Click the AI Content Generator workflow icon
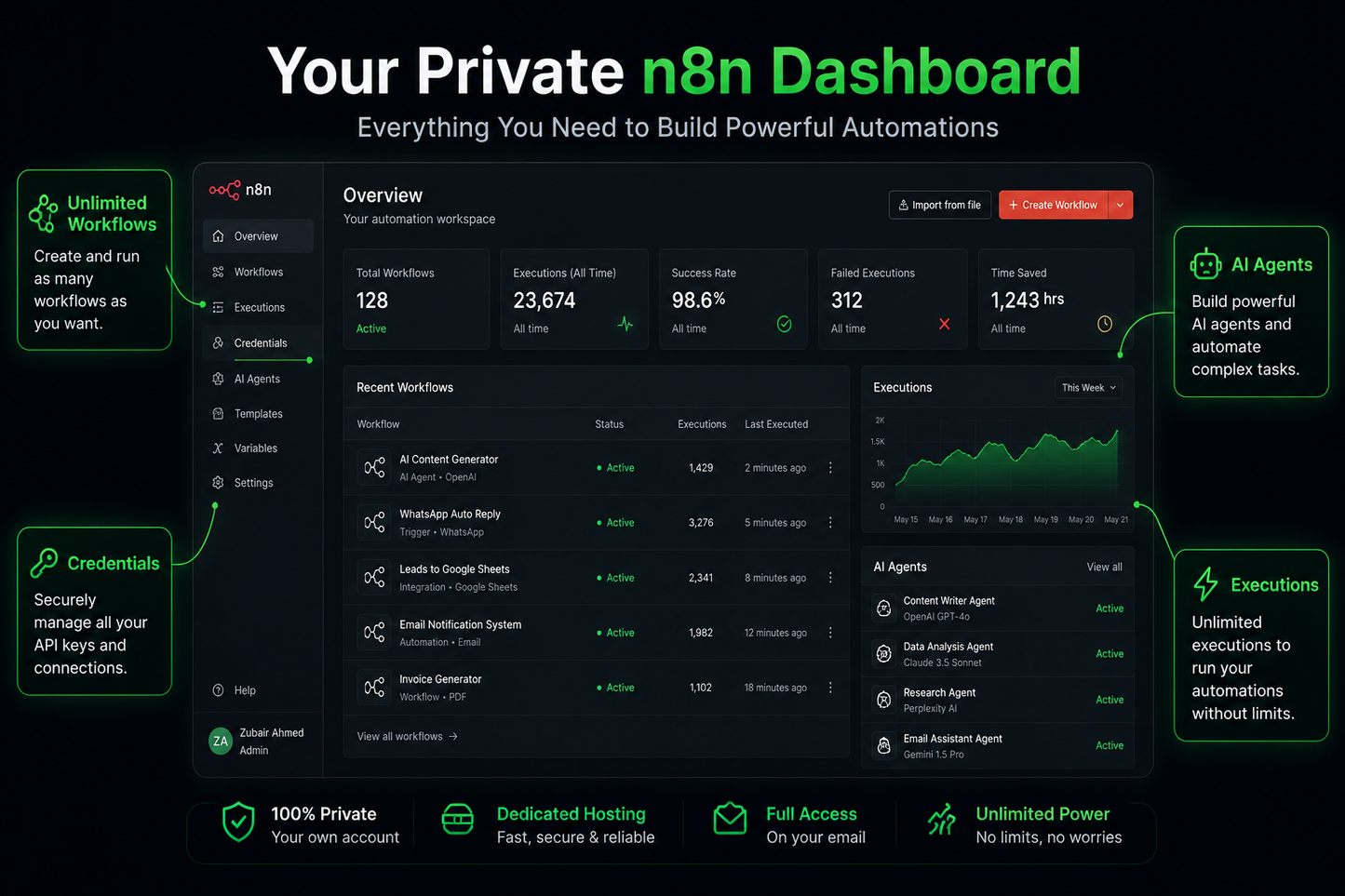1345x896 pixels. [x=374, y=468]
